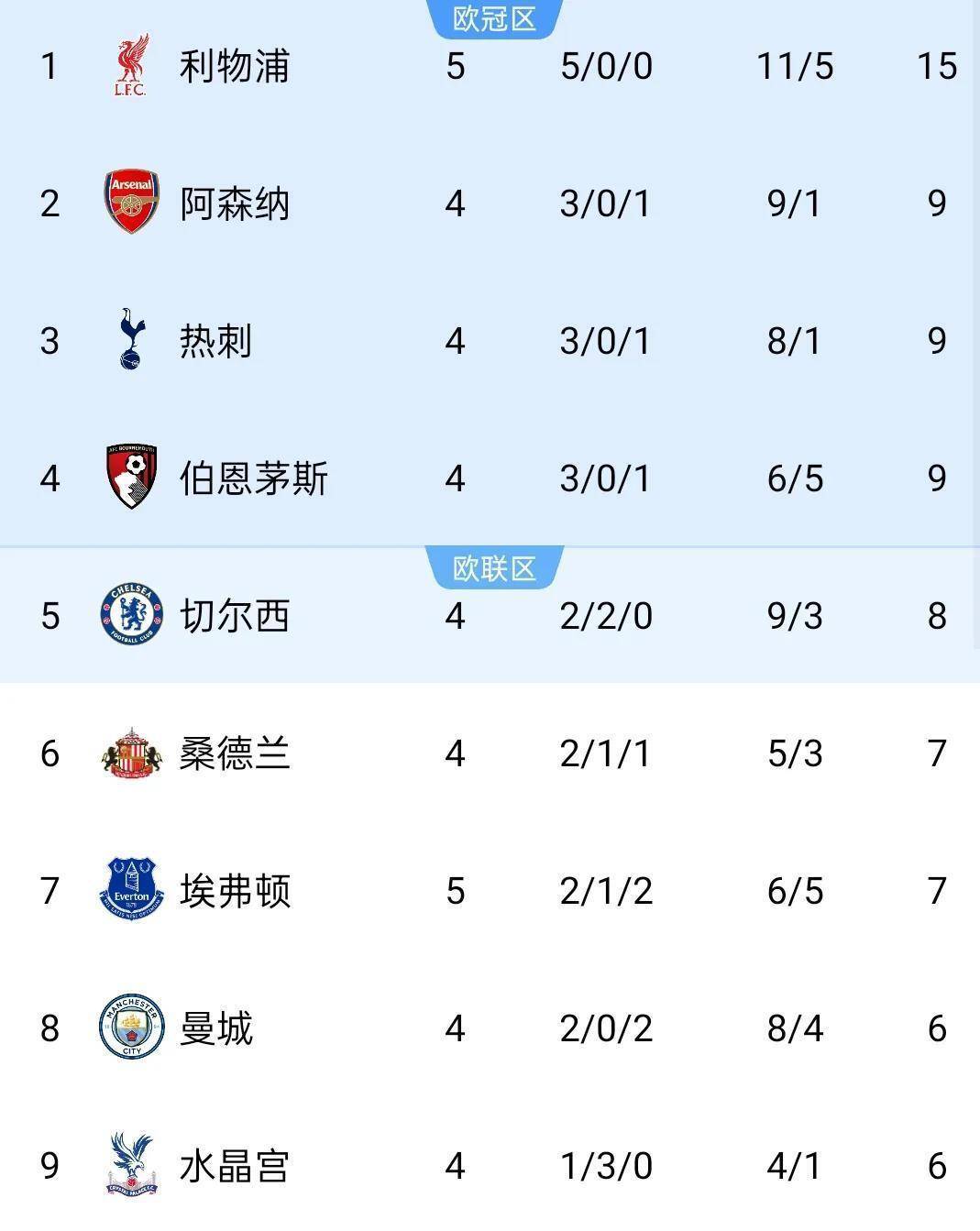Select the Tottenham cockerel logo

(x=132, y=340)
